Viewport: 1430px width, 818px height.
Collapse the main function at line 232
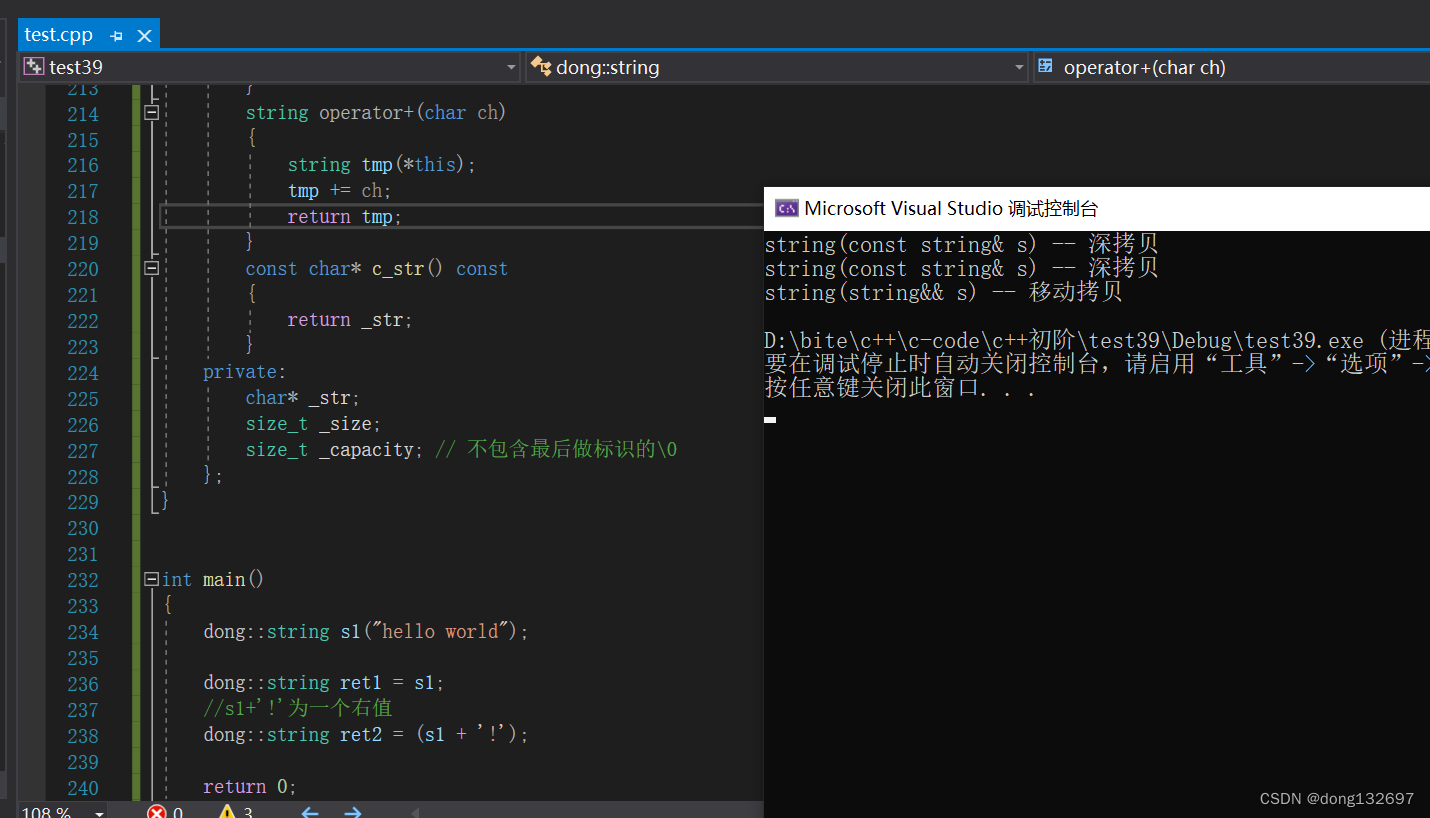(152, 579)
